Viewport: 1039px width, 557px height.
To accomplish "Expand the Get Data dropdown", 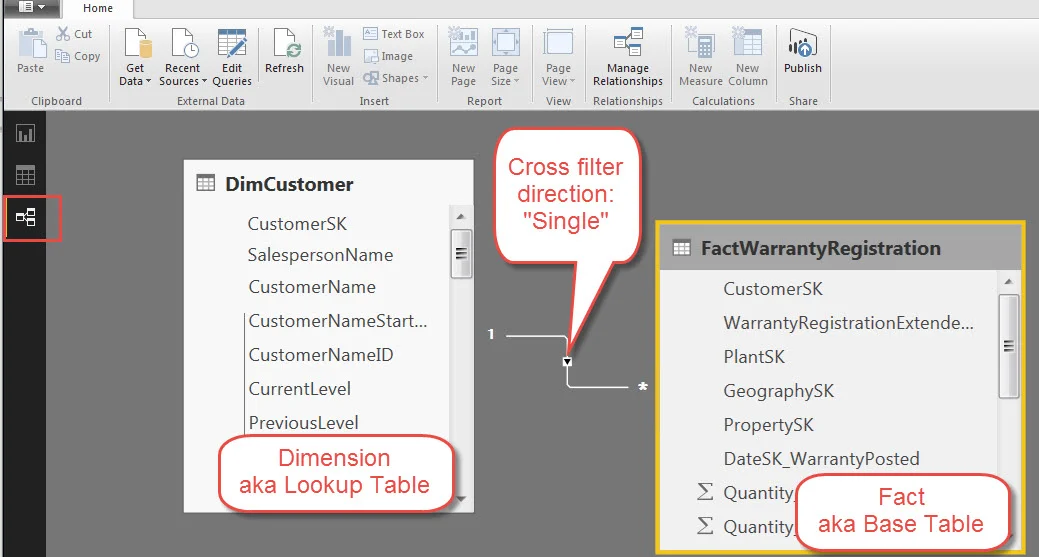I will click(x=135, y=58).
